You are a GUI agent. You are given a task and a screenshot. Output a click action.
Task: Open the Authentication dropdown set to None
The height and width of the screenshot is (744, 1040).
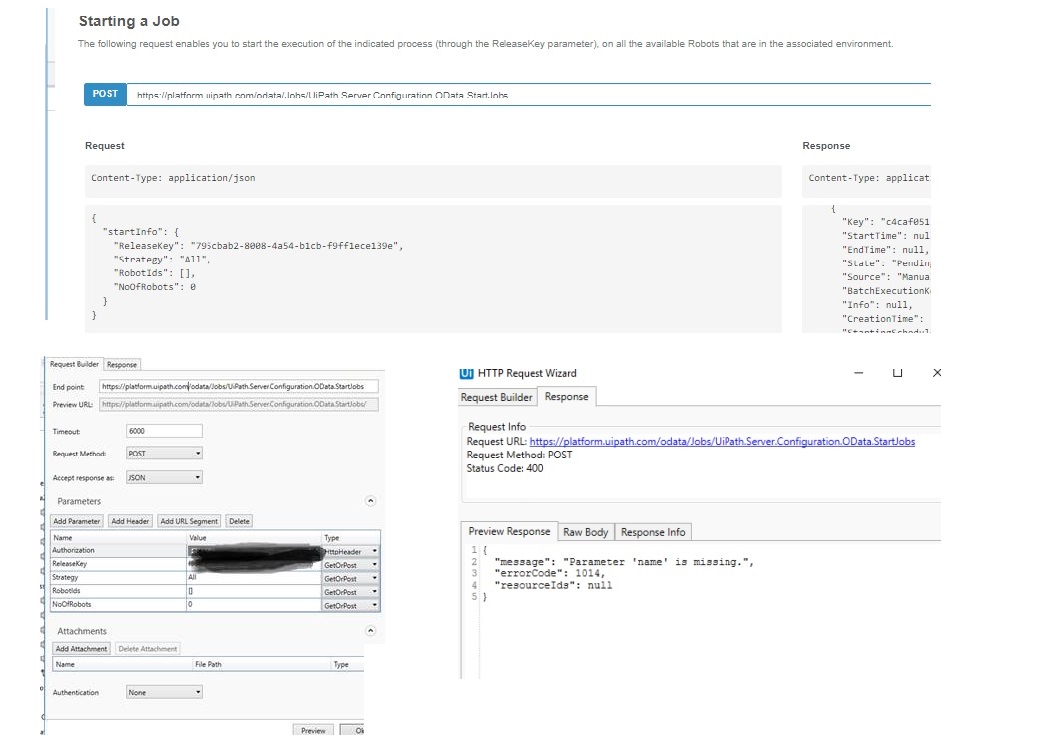[164, 692]
